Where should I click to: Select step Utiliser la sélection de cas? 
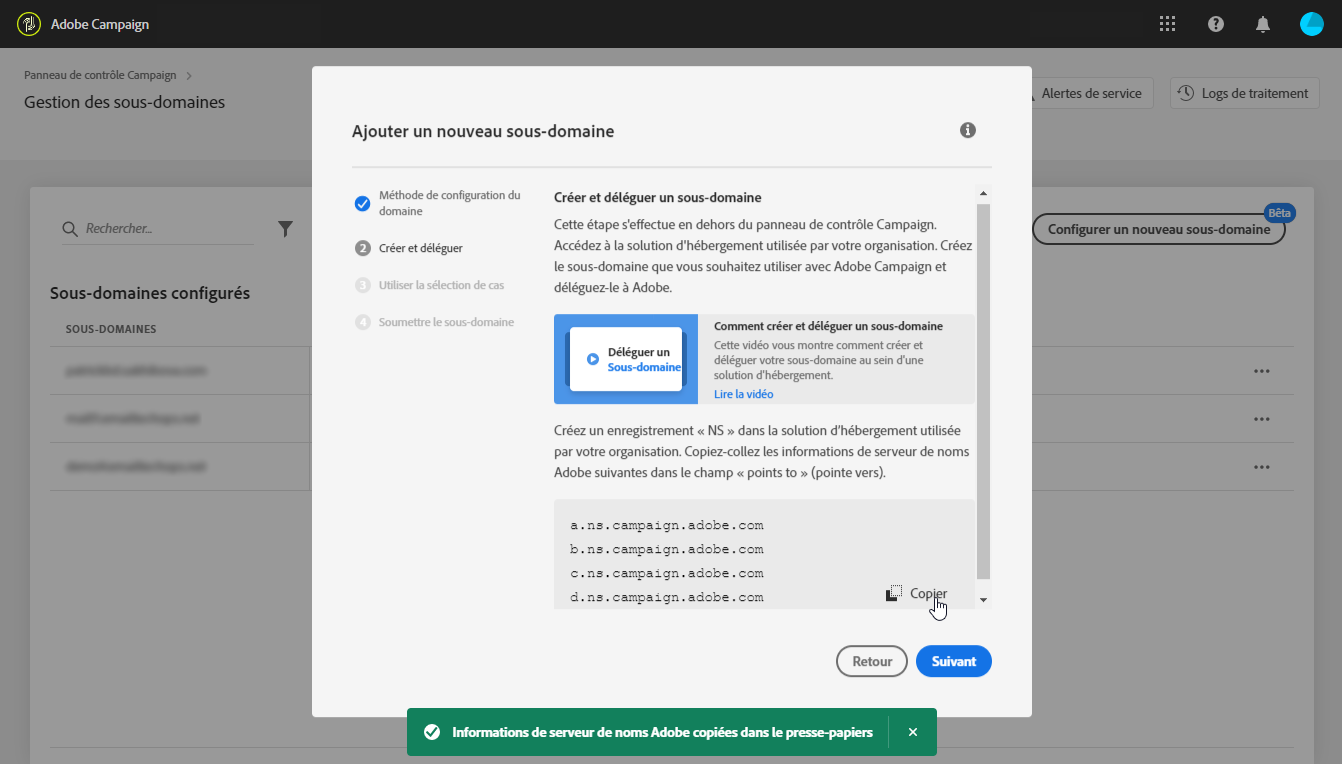(430, 285)
